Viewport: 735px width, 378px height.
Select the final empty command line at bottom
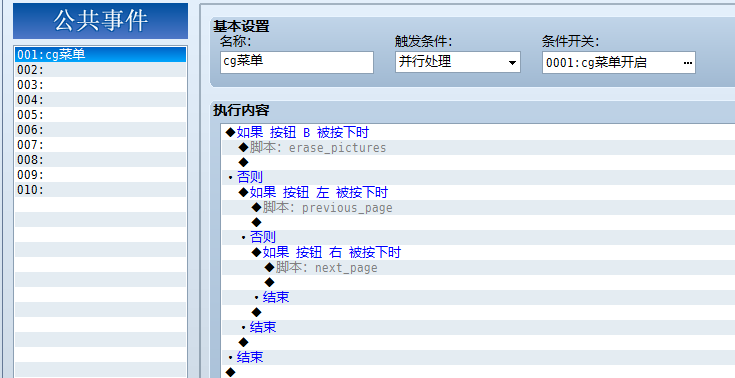478,371
